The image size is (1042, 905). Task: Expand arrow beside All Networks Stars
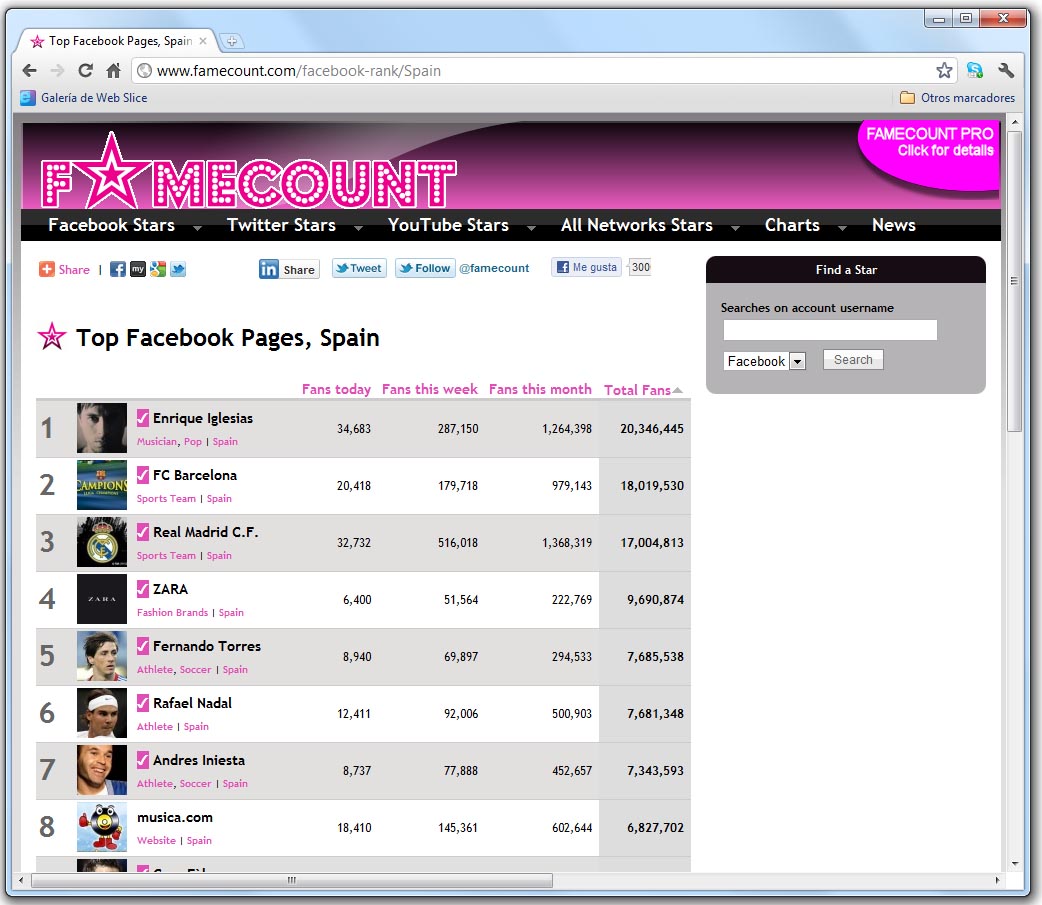[x=735, y=228]
